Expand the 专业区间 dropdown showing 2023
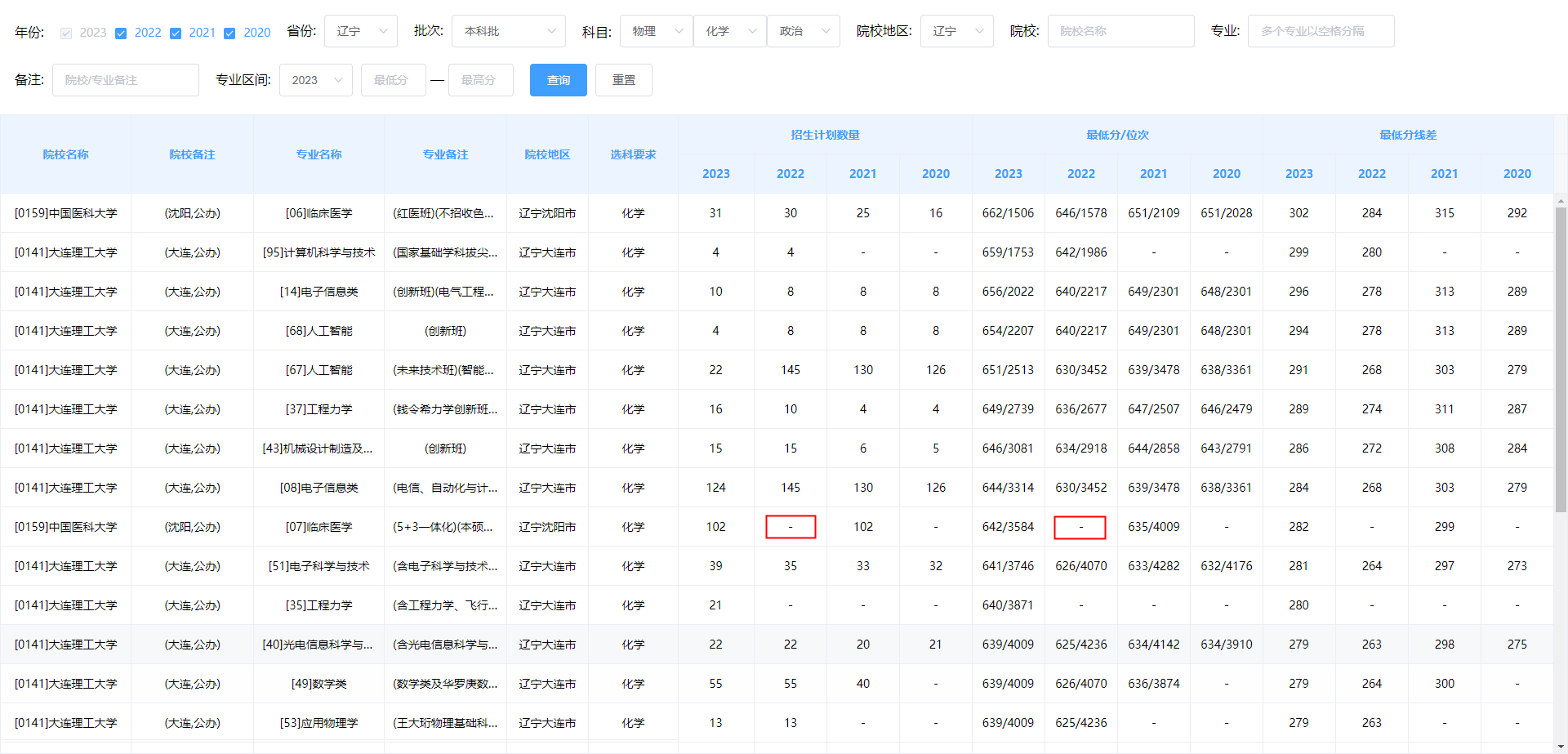The width and height of the screenshot is (1568, 754). (315, 79)
